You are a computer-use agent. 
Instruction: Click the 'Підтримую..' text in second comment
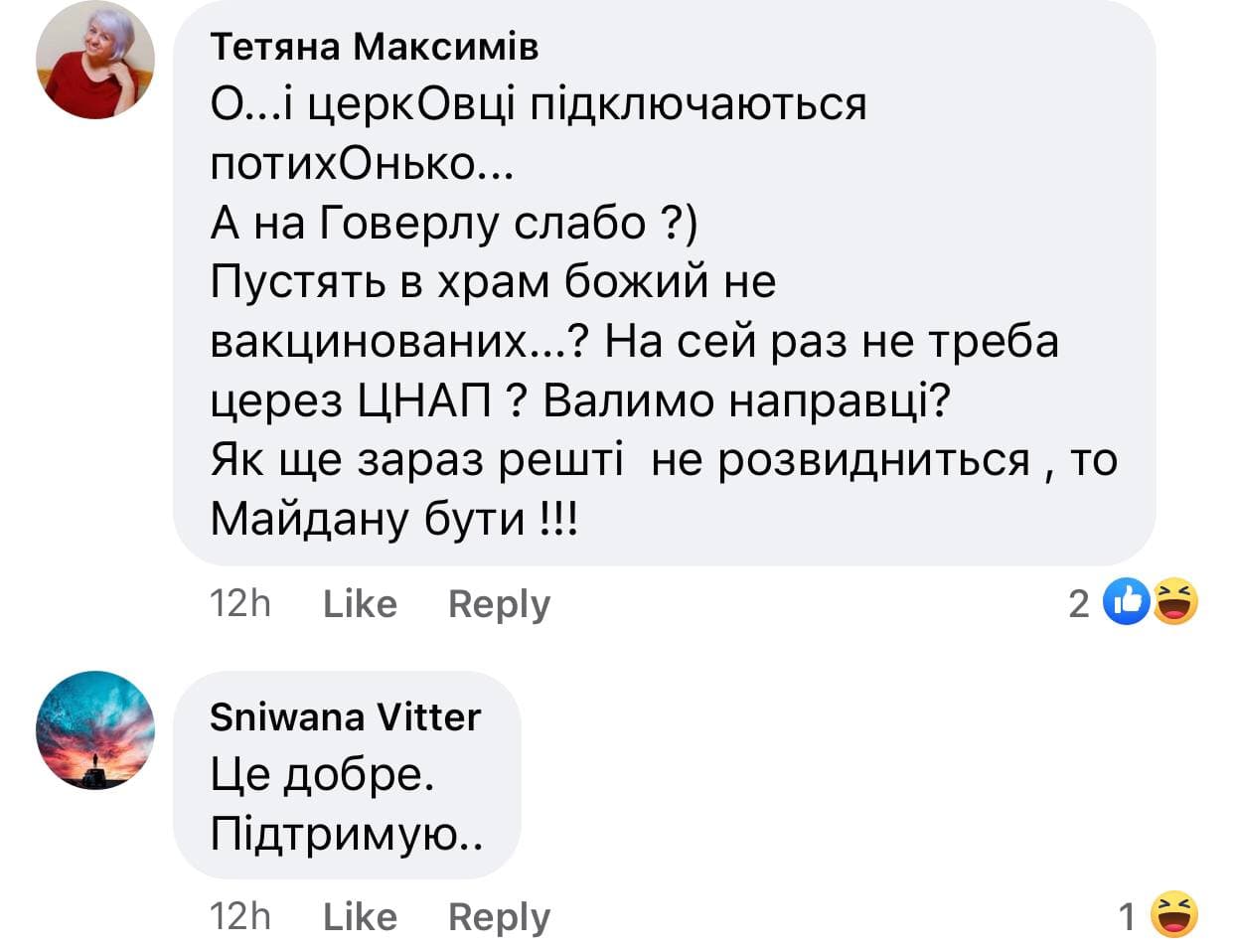(346, 835)
